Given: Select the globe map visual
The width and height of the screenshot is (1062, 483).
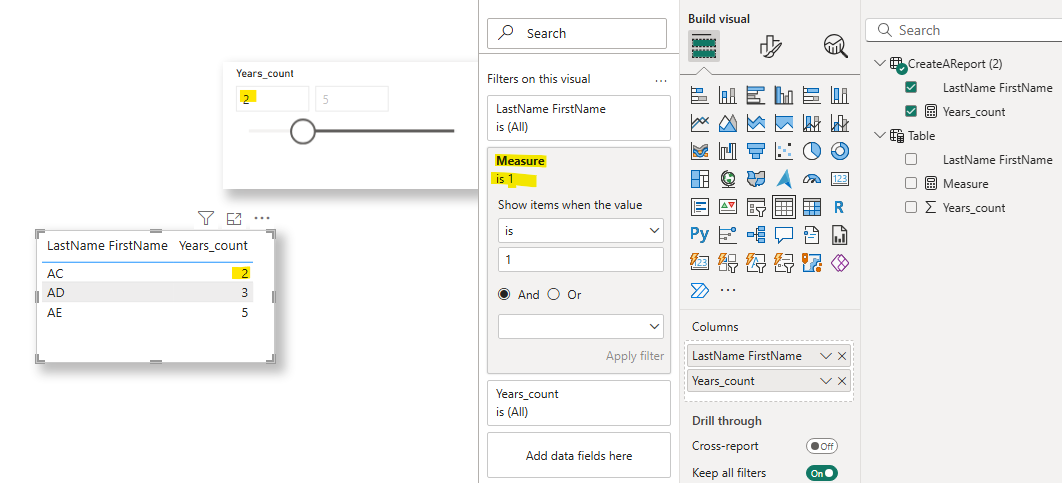Looking at the screenshot, I should click(727, 179).
